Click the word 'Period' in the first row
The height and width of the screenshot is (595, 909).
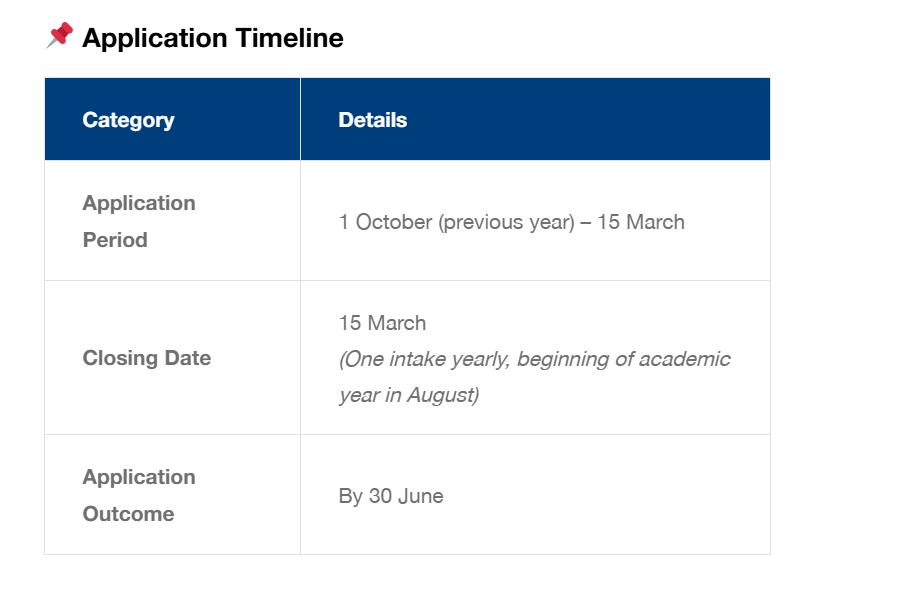pyautogui.click(x=115, y=240)
